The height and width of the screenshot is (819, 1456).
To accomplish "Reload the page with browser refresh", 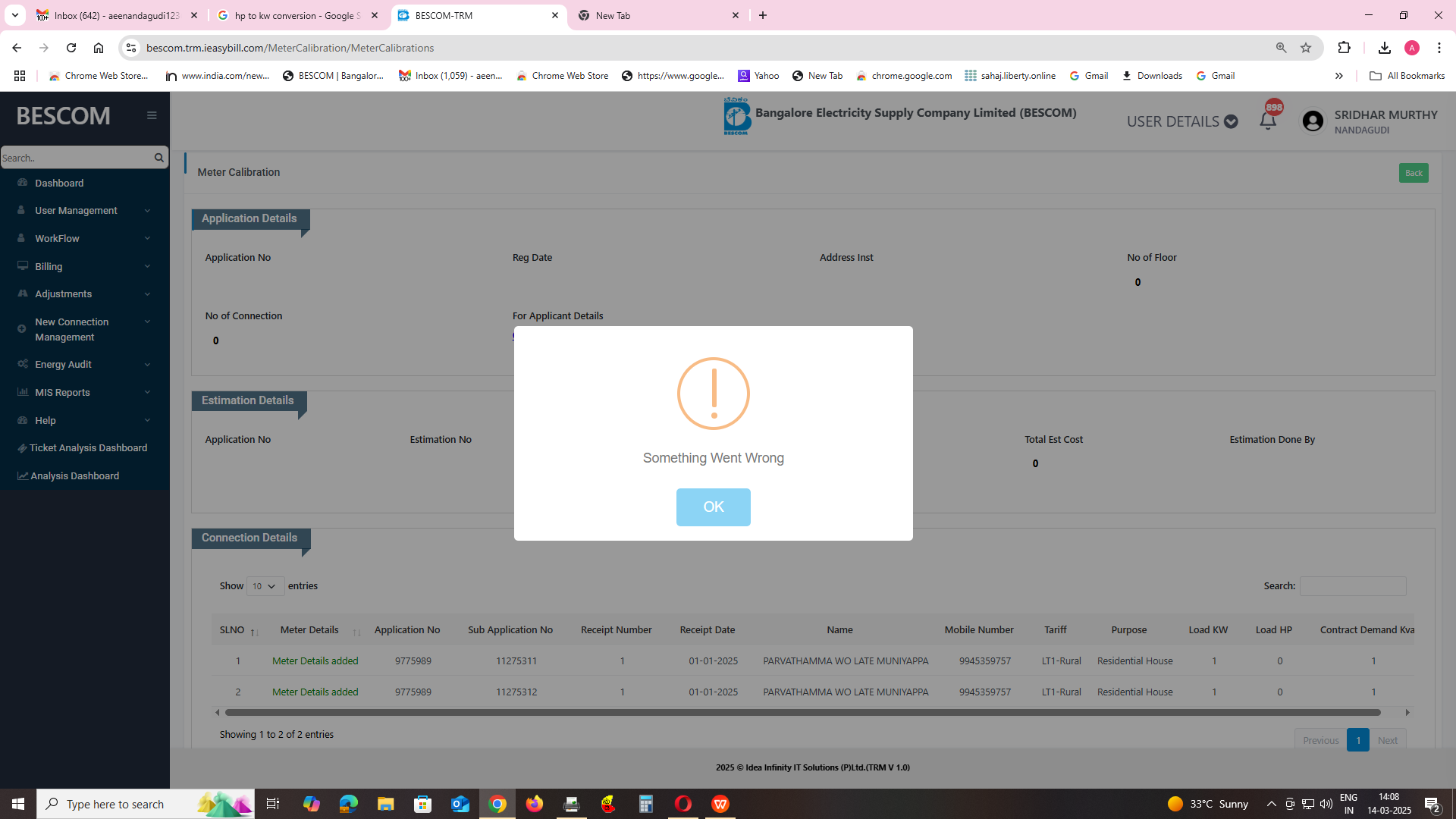I will tap(71, 48).
